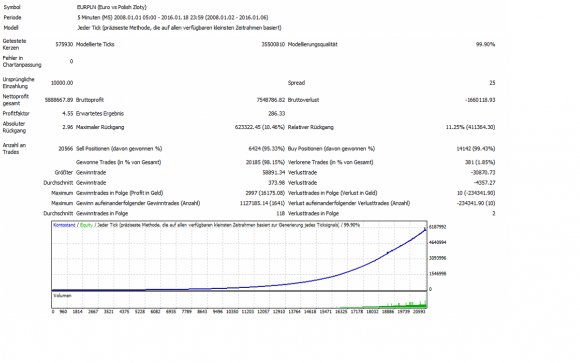Select the Maximaler Rückgang value

[x=260, y=127]
